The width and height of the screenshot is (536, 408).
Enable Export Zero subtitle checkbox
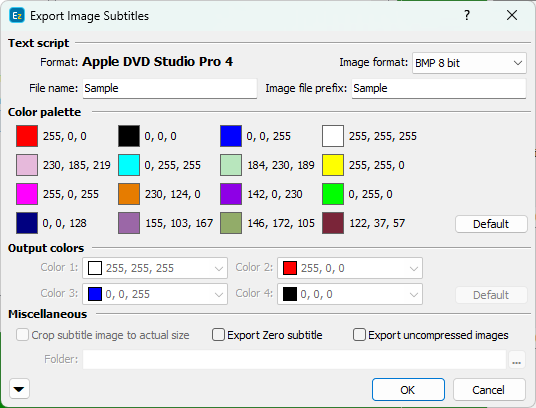[218, 335]
